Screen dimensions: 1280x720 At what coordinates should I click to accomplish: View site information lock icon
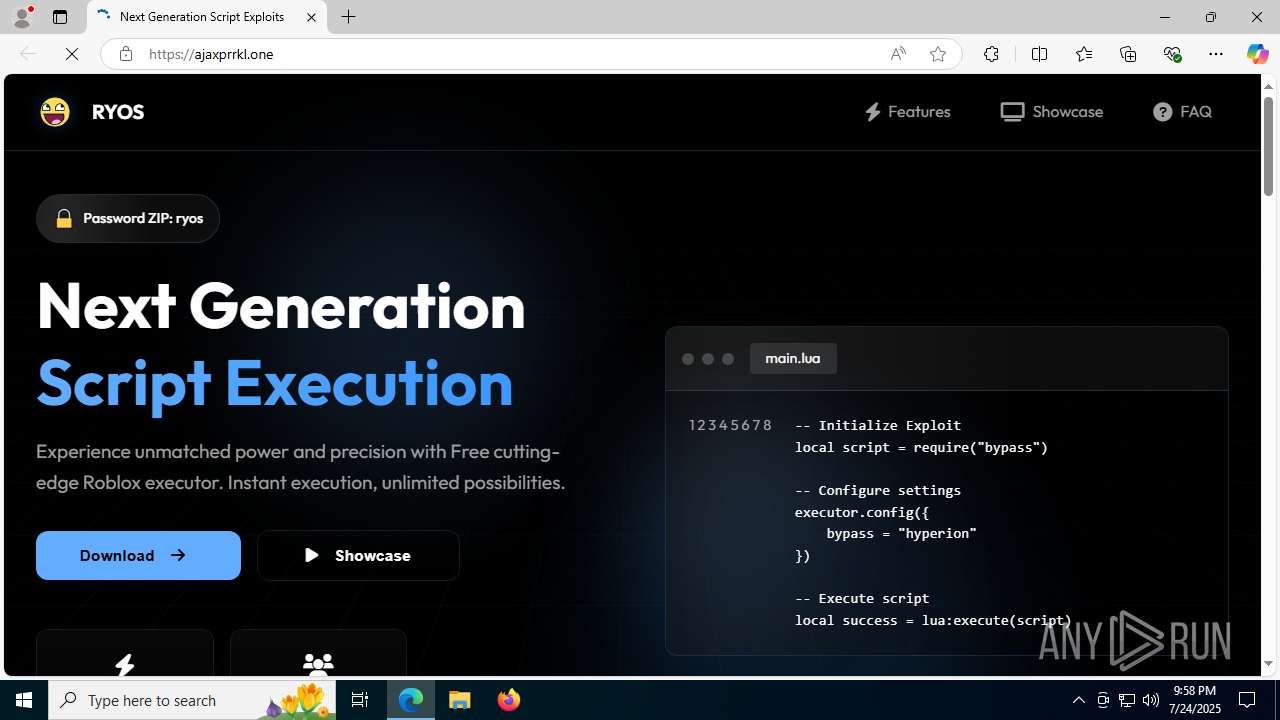click(125, 54)
